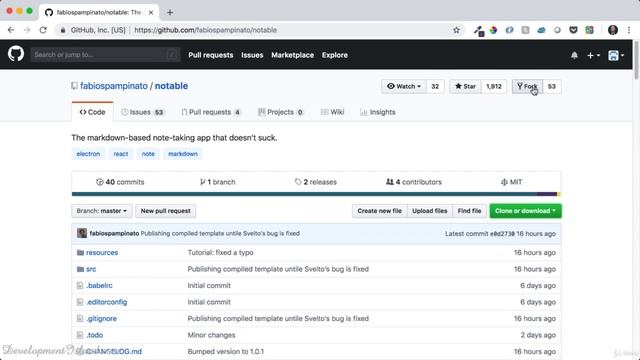Viewport: 640px width, 360px height.
Task: Go back with the browser back arrow
Action: [x=11, y=30]
